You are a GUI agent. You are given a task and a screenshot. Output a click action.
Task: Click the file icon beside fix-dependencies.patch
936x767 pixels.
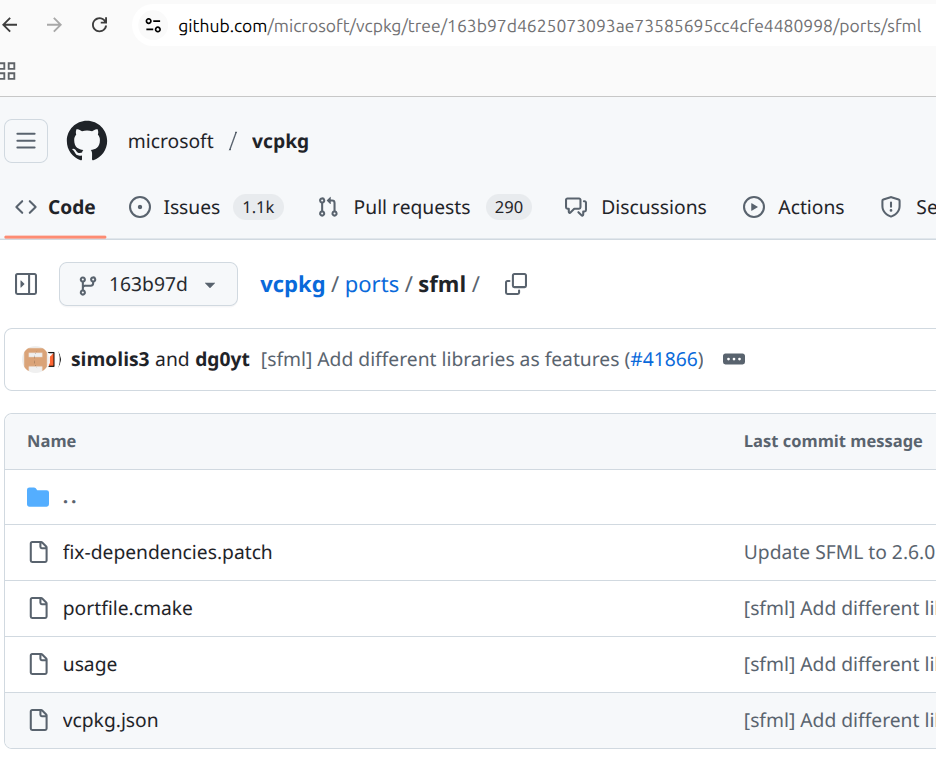[39, 552]
